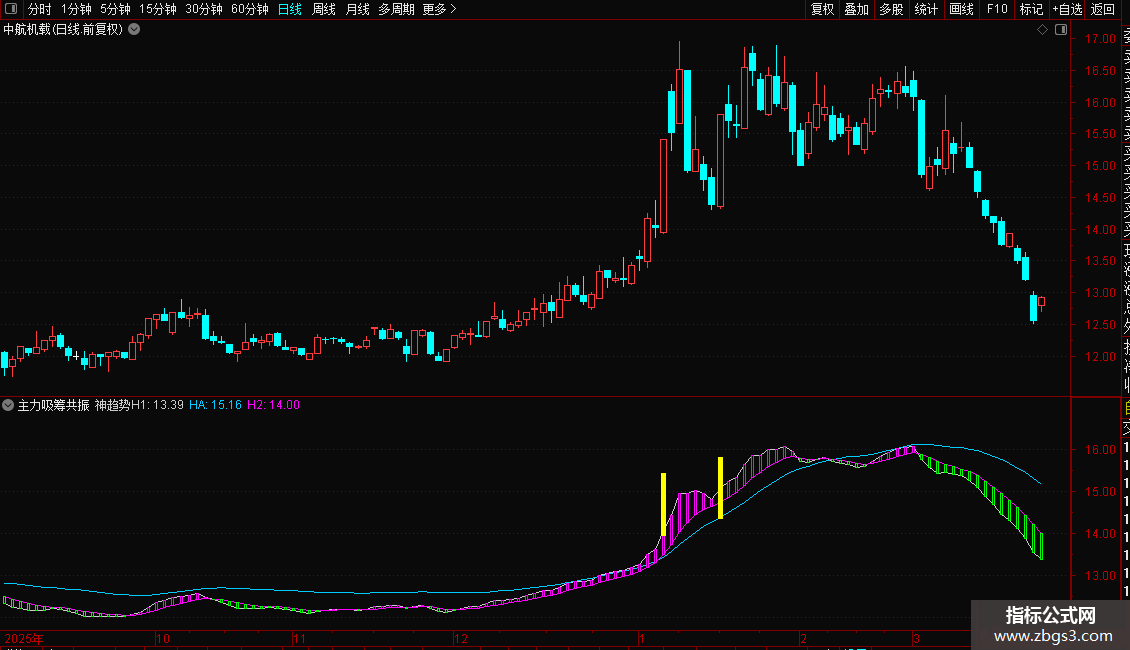The height and width of the screenshot is (650, 1130).
Task: Select the 1分钟 period tab
Action: [76, 9]
